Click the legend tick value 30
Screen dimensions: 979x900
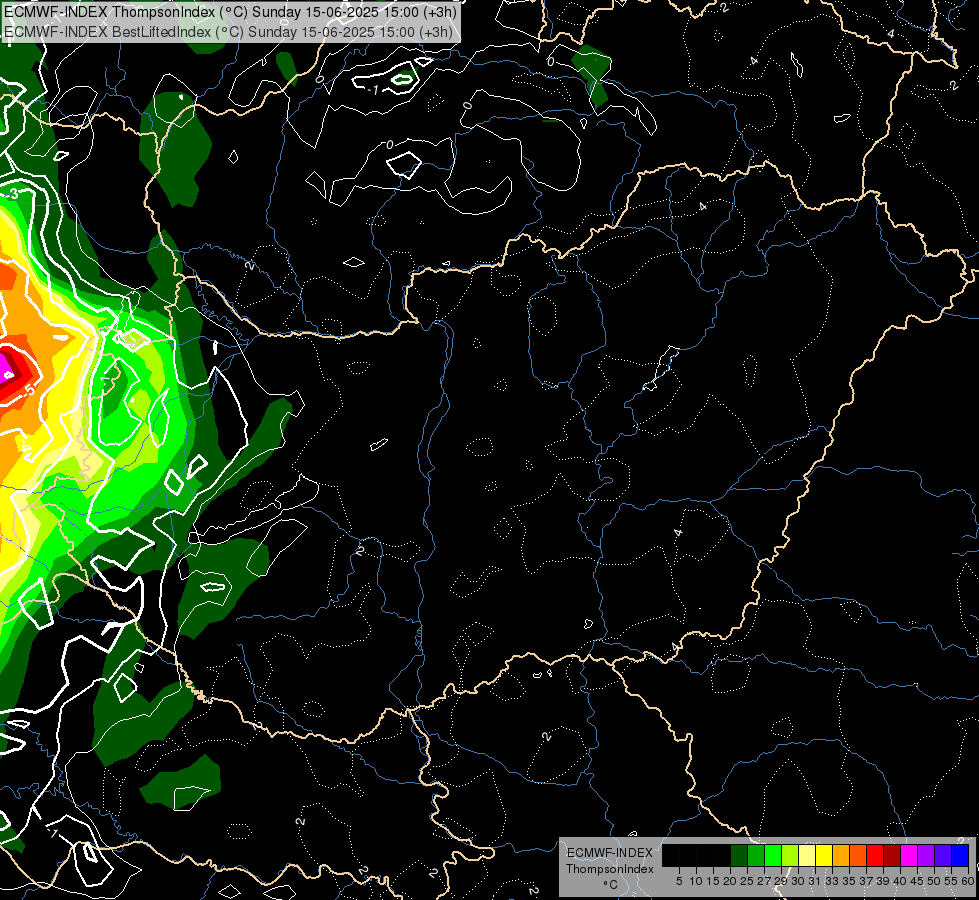798,881
